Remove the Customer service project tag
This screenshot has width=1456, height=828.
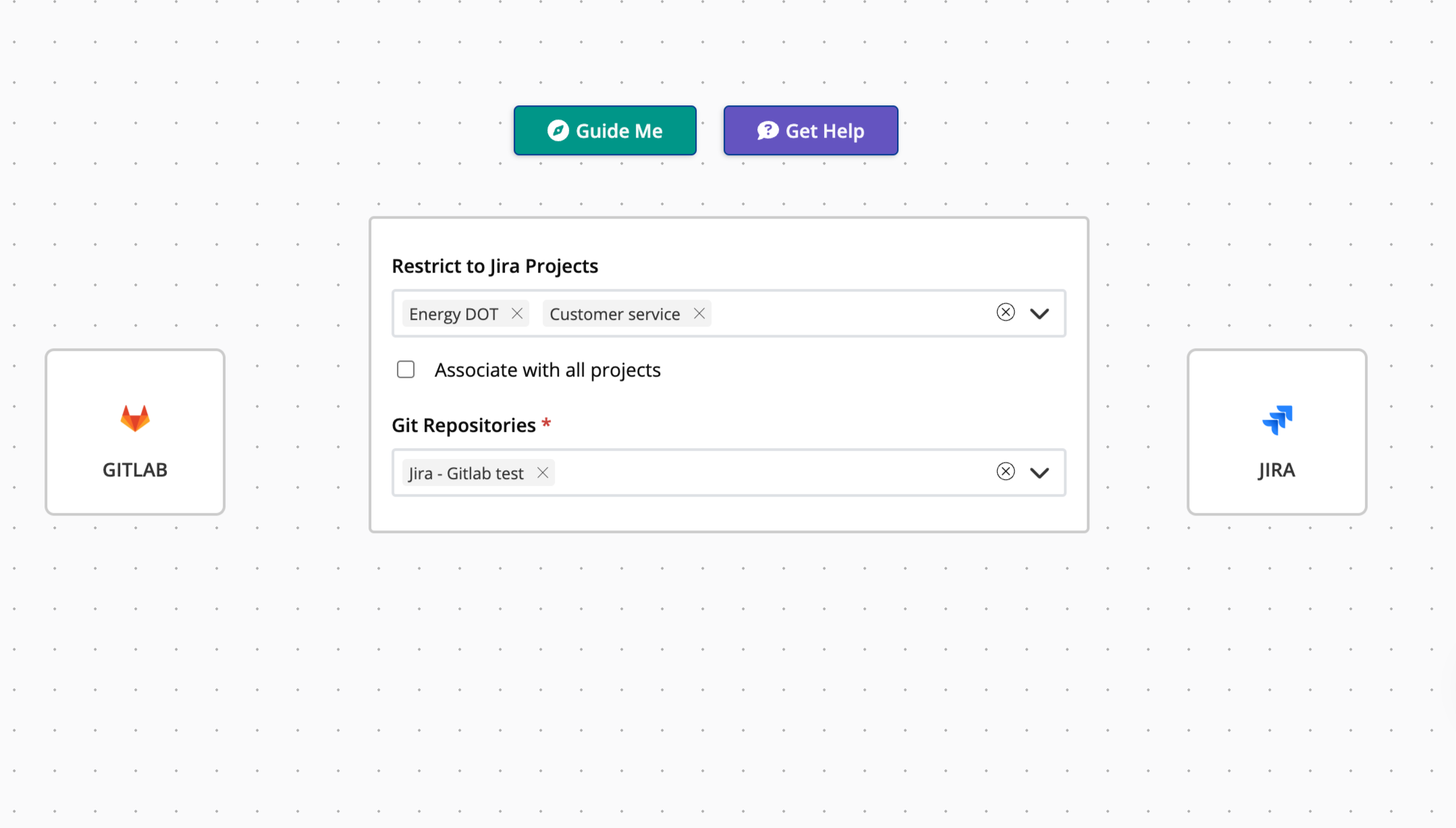699,314
